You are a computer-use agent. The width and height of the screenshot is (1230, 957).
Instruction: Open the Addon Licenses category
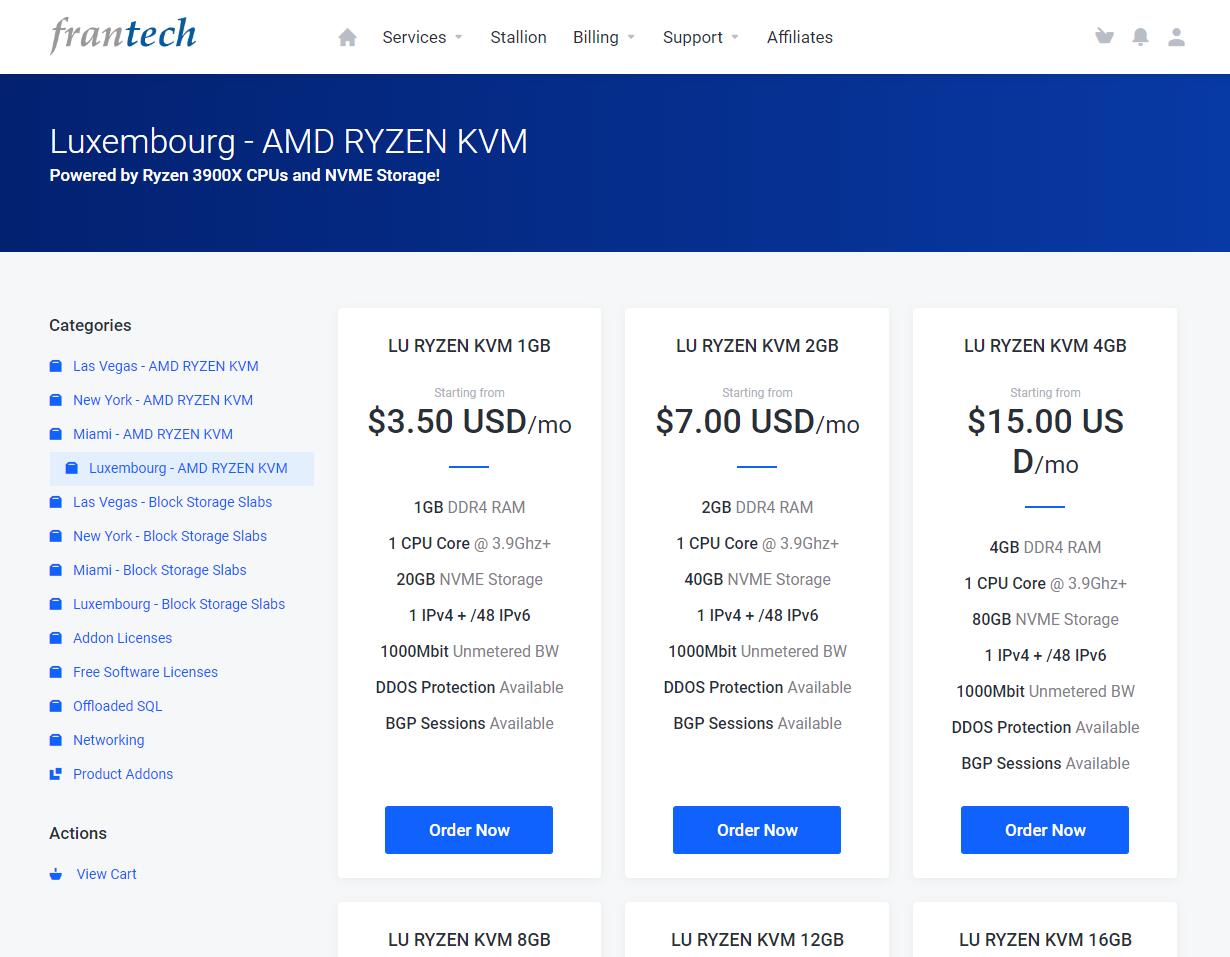coord(122,638)
